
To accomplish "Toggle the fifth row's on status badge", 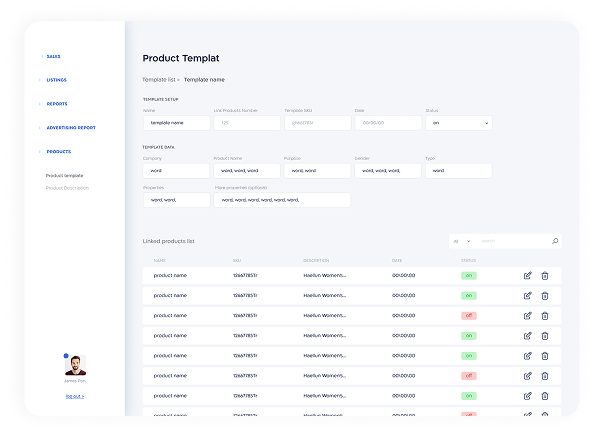I will pyautogui.click(x=469, y=356).
